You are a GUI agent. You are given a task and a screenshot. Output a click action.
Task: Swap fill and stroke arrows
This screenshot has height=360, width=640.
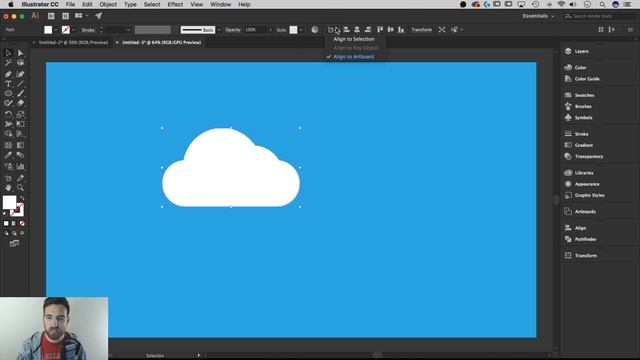(22, 198)
